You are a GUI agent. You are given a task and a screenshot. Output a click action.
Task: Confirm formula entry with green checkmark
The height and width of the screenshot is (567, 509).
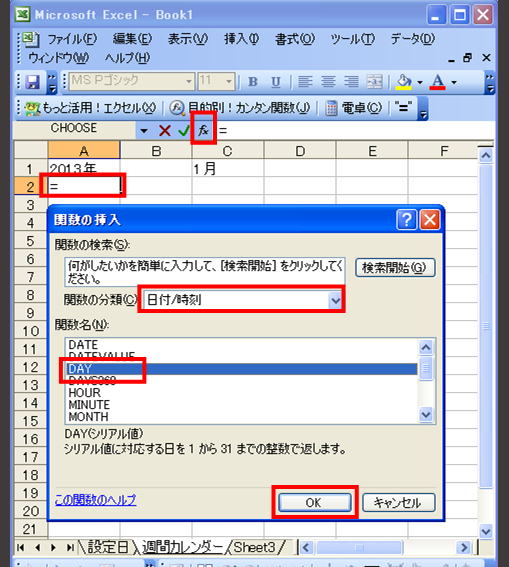tap(184, 130)
